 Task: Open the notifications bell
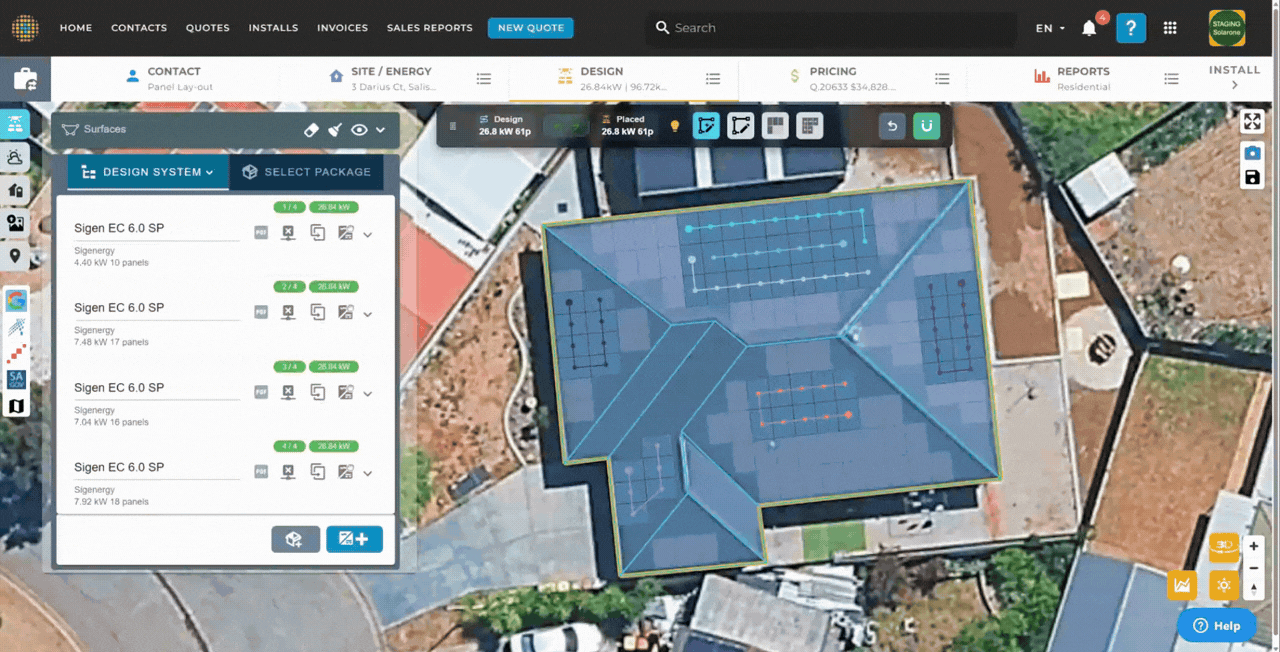pyautogui.click(x=1089, y=28)
